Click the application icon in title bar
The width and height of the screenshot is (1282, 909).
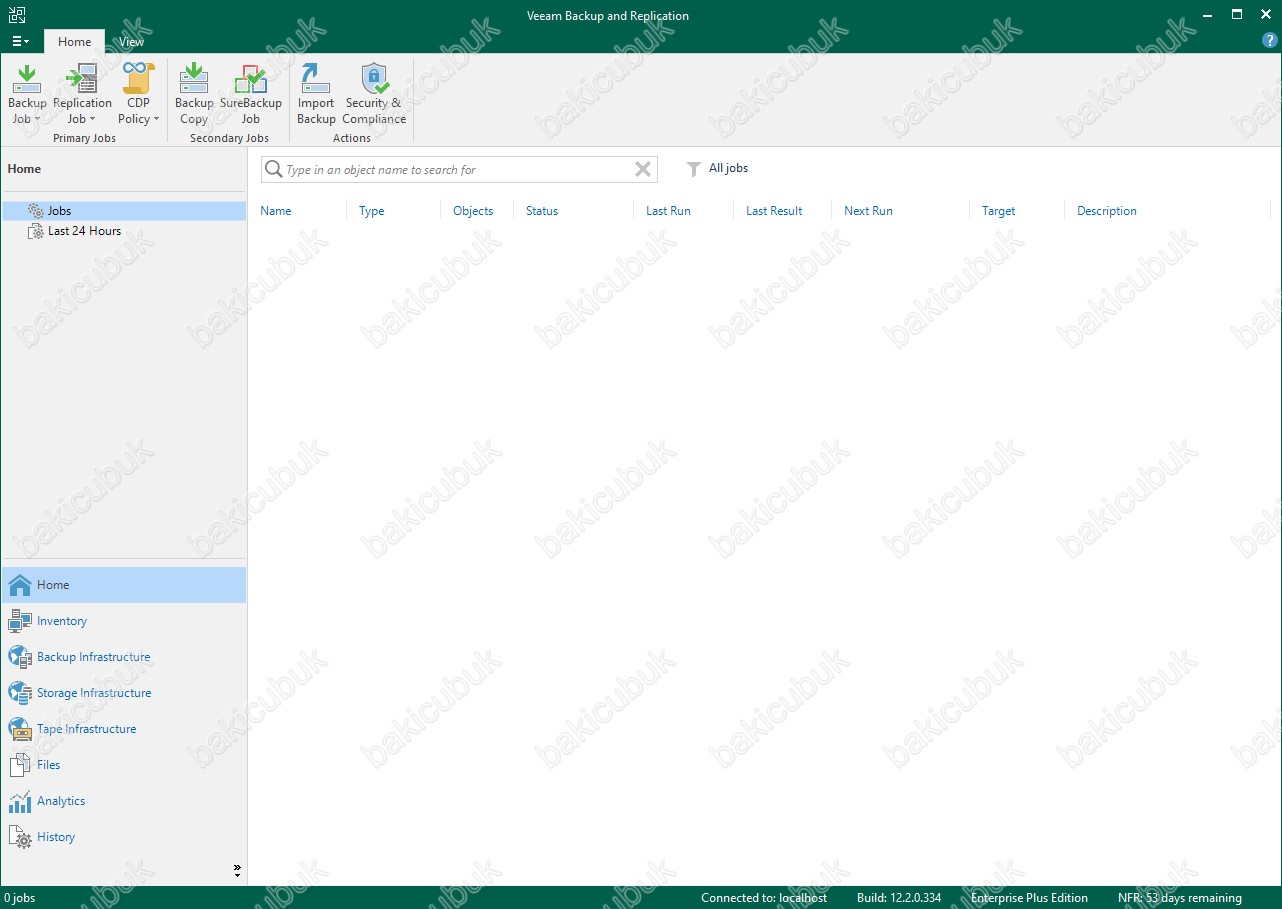(x=17, y=15)
